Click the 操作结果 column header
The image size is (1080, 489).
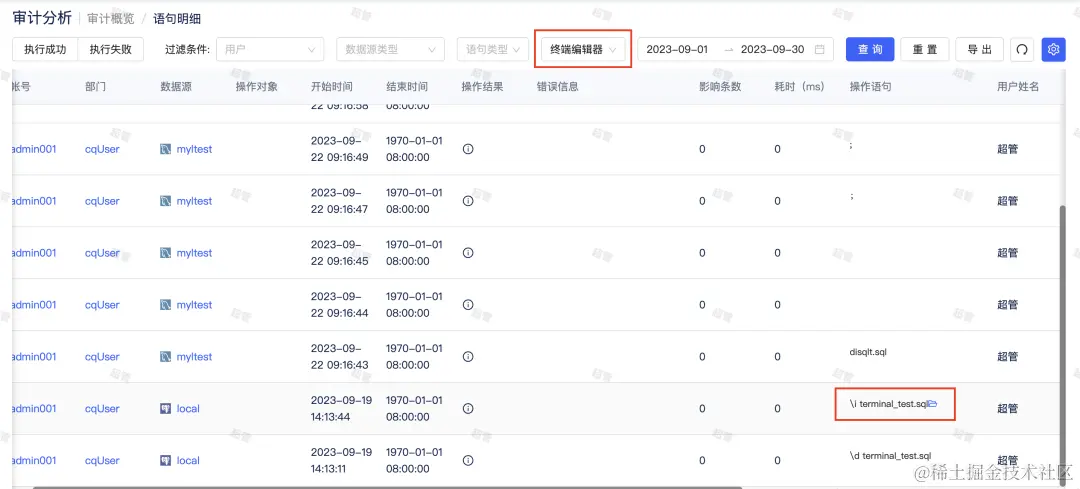coord(482,87)
